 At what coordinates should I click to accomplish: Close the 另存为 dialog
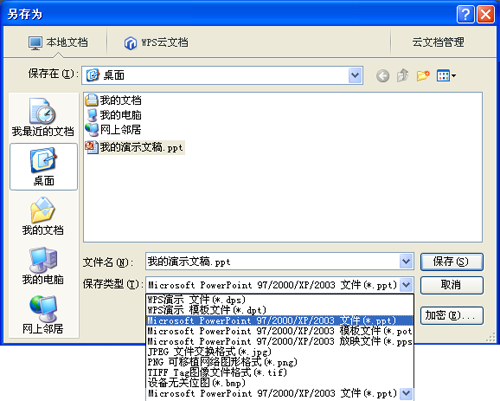point(486,14)
